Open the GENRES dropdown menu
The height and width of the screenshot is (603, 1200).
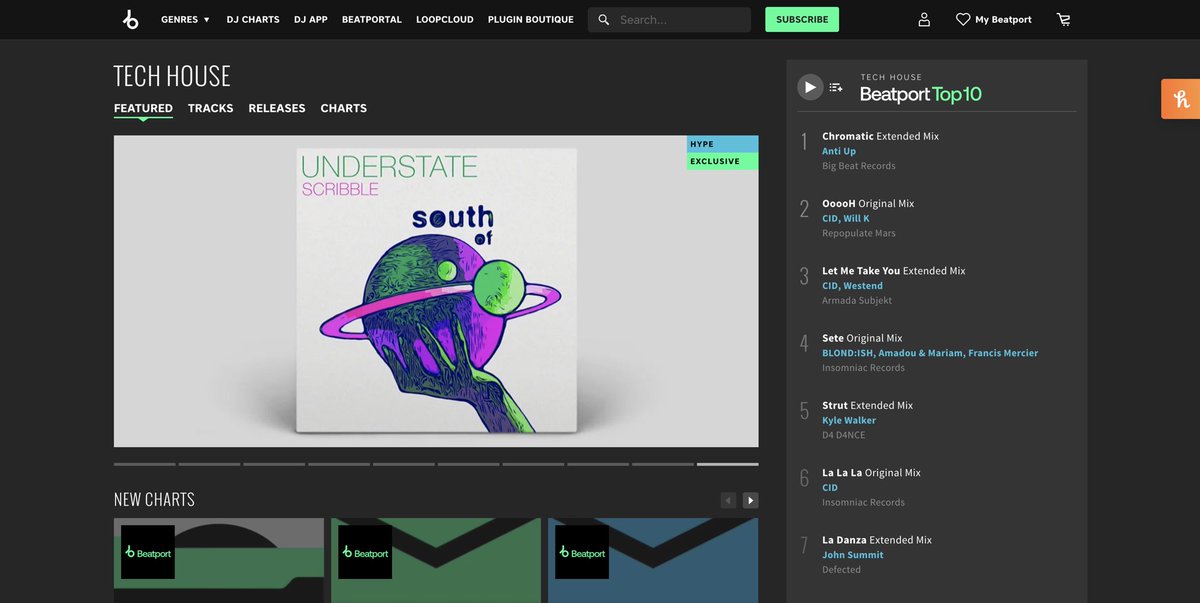[184, 19]
